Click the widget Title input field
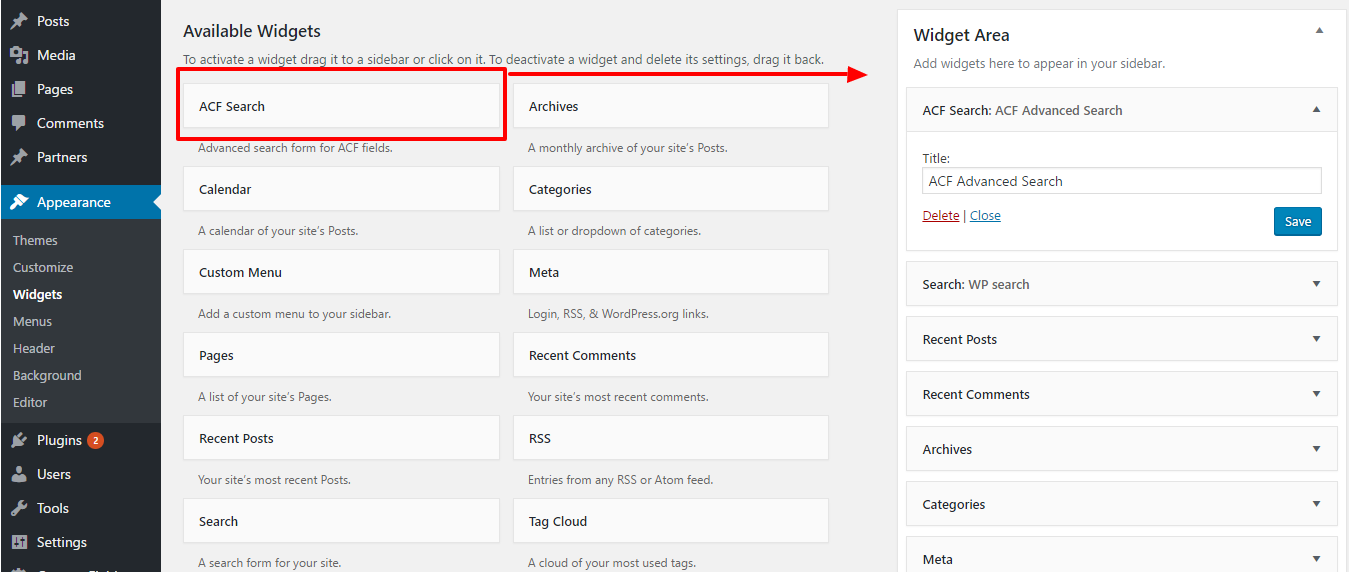Viewport: 1349px width, 572px height. pyautogui.click(x=1122, y=181)
